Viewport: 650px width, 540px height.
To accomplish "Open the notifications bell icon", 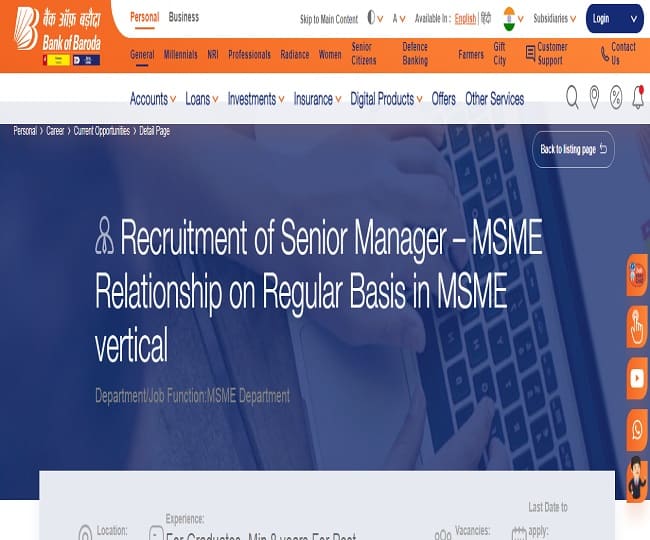I will click(638, 97).
